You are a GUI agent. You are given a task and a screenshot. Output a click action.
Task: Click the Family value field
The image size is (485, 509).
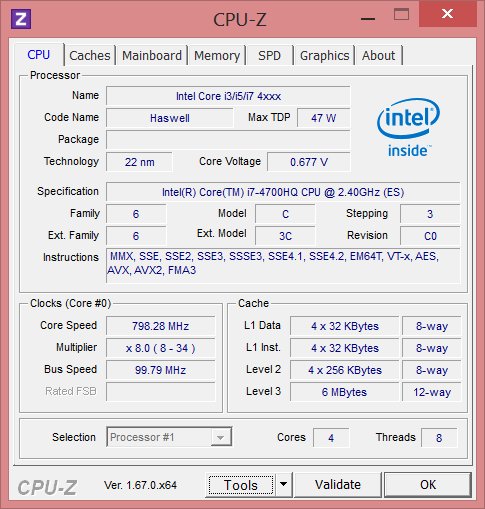[136, 214]
